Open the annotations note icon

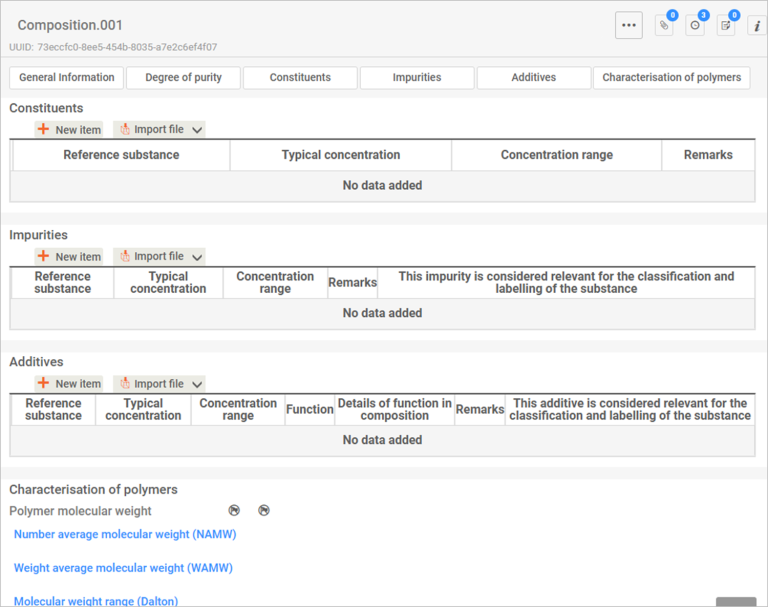pyautogui.click(x=726, y=25)
